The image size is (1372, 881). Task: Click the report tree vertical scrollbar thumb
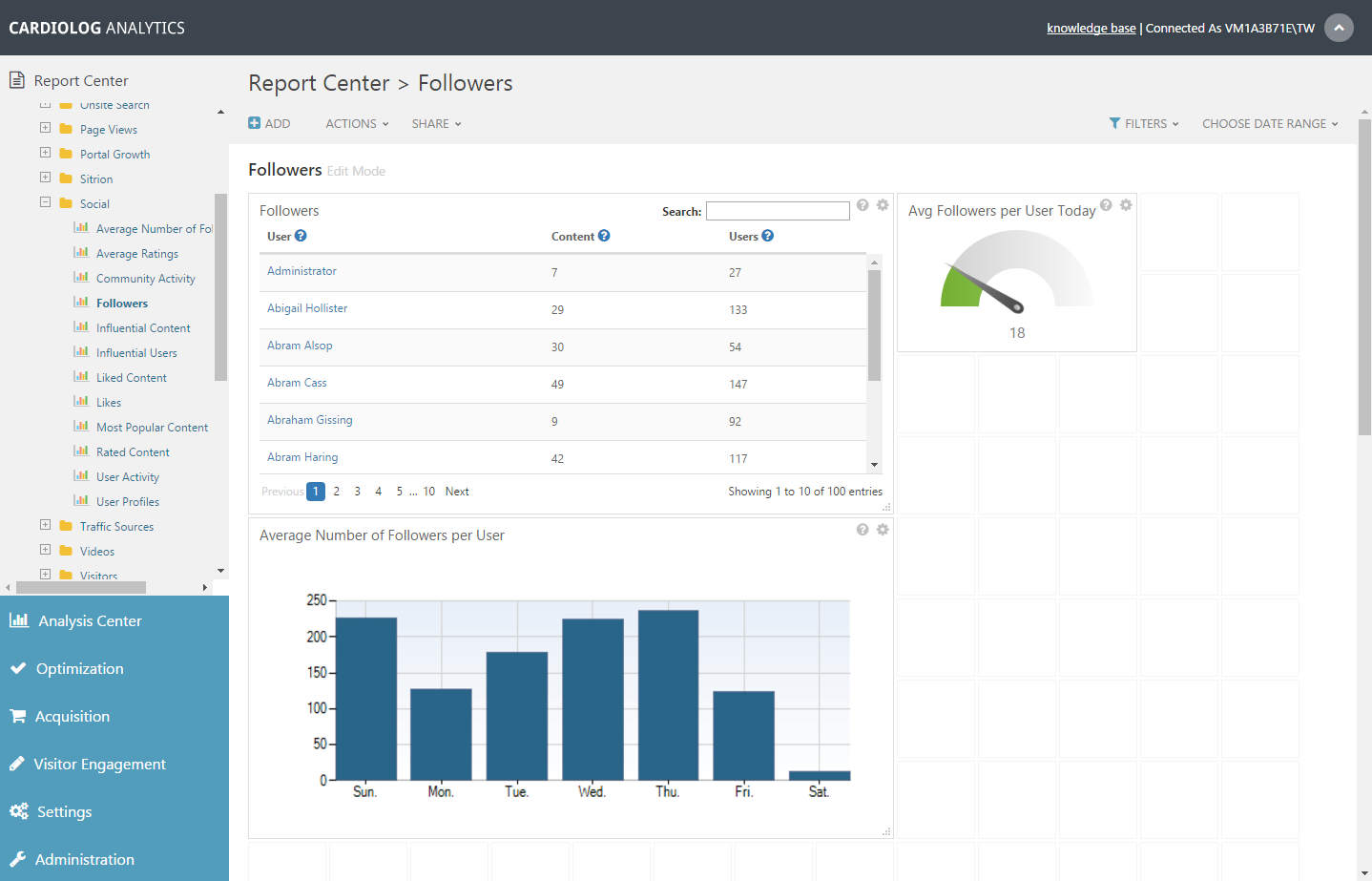[x=221, y=286]
